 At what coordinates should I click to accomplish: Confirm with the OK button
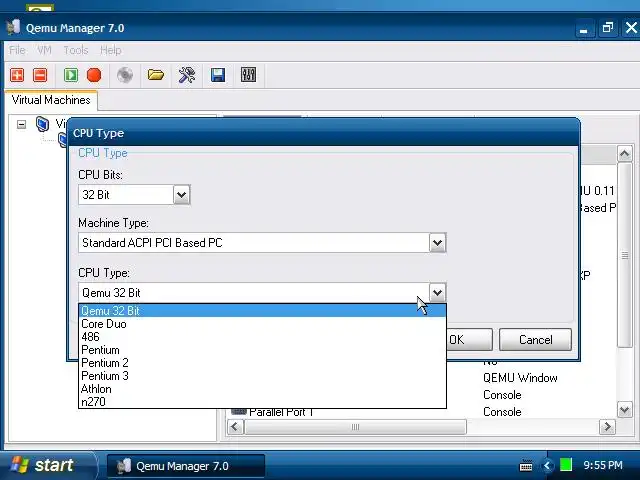click(x=469, y=340)
